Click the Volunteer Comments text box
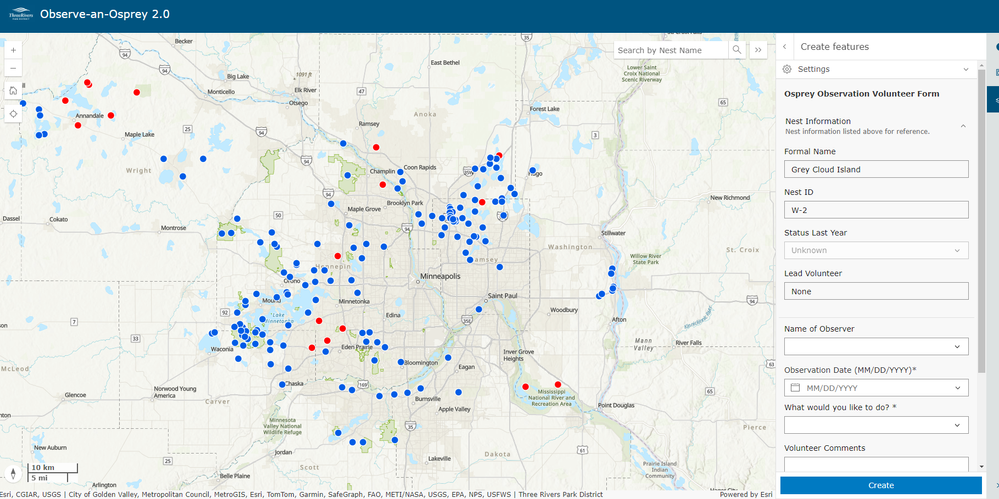Image resolution: width=999 pixels, height=499 pixels. tap(876, 465)
